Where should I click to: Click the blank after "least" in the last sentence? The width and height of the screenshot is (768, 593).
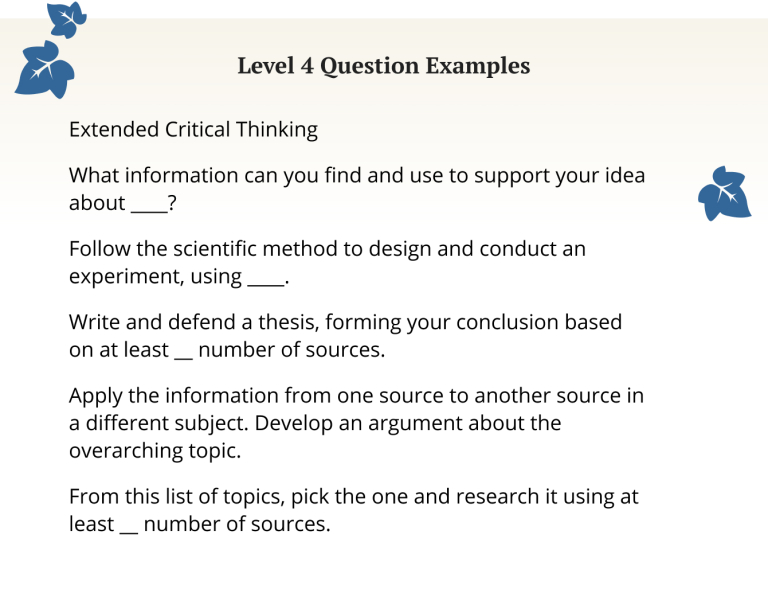(128, 524)
